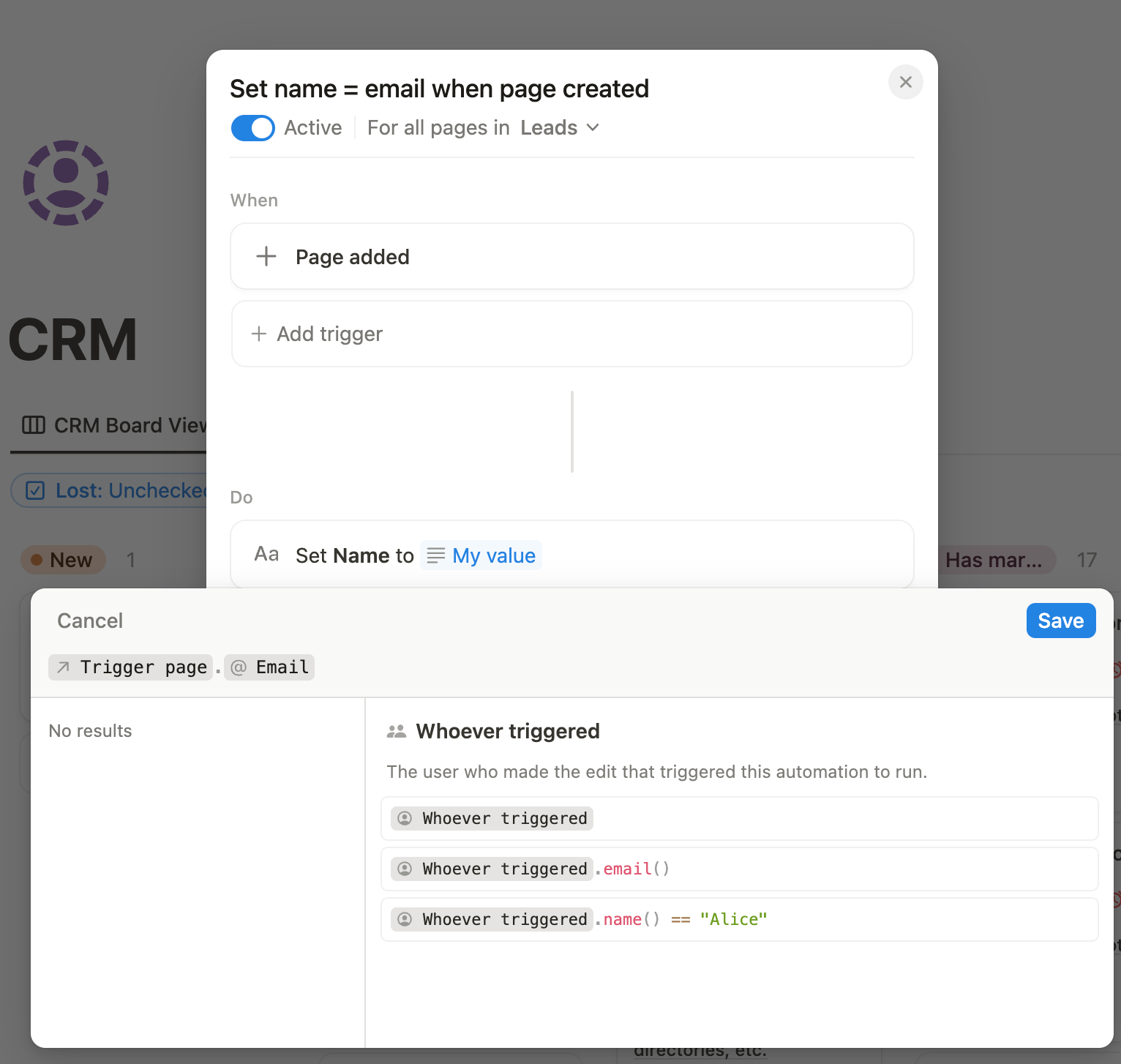1121x1064 pixels.
Task: Click the No results text in suggestions panel
Action: 90,731
